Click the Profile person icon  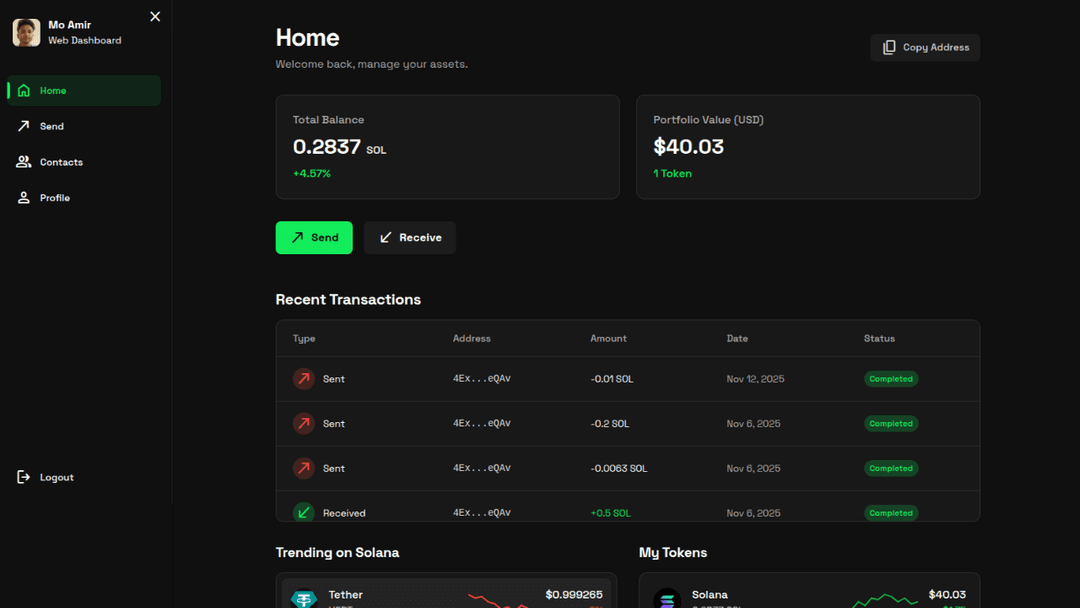[23, 197]
